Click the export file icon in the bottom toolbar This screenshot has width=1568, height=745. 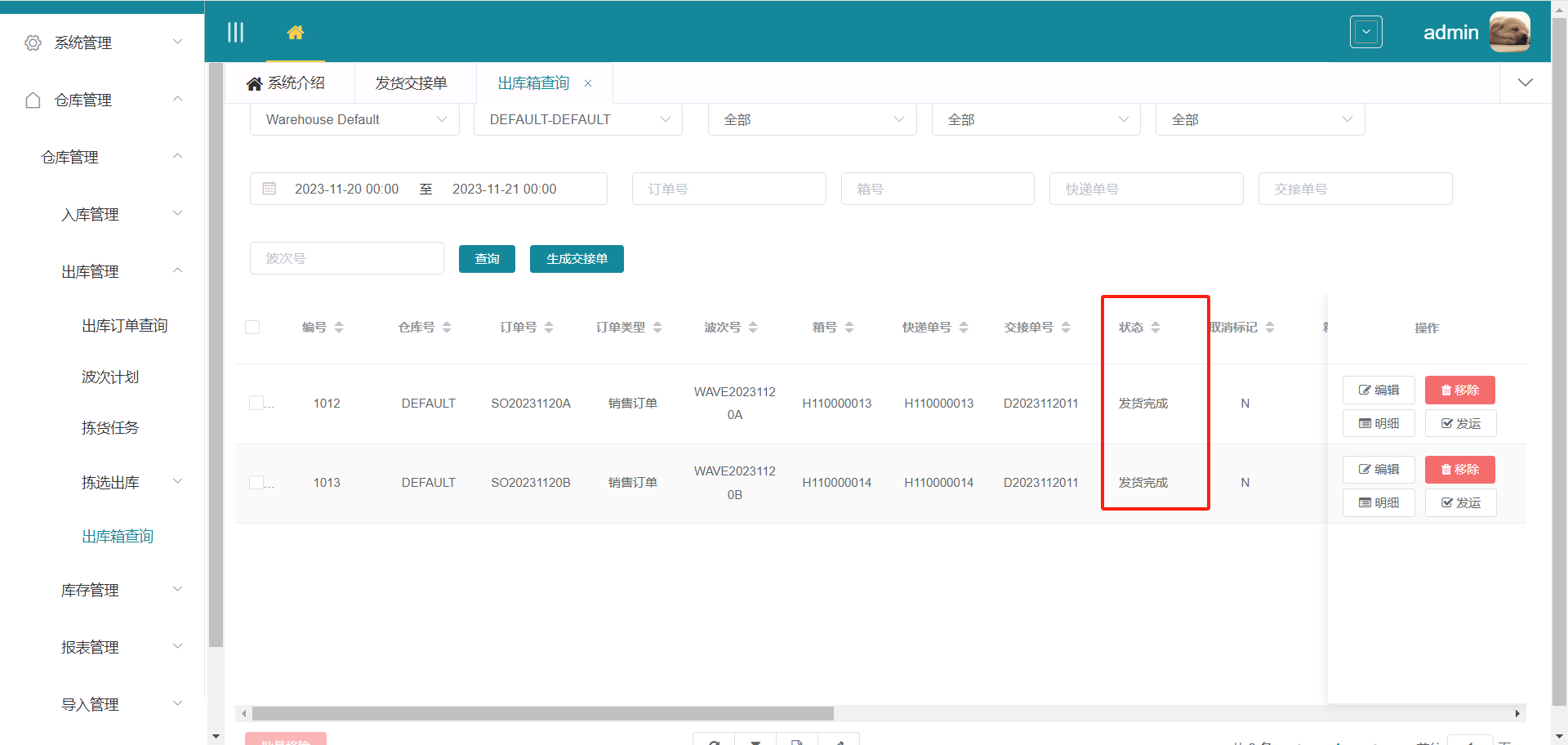(796, 742)
